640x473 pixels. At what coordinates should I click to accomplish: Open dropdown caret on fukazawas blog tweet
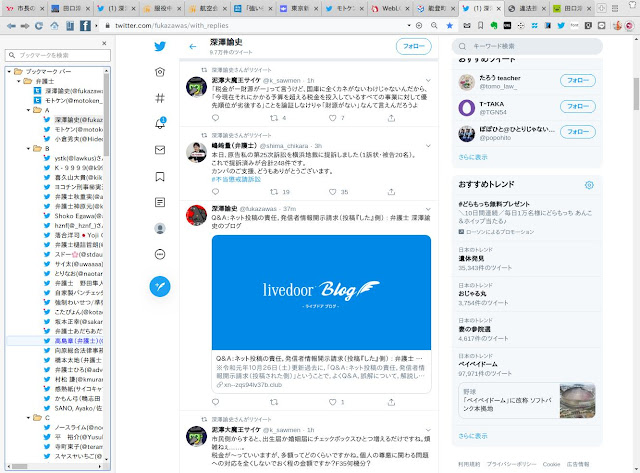428,209
